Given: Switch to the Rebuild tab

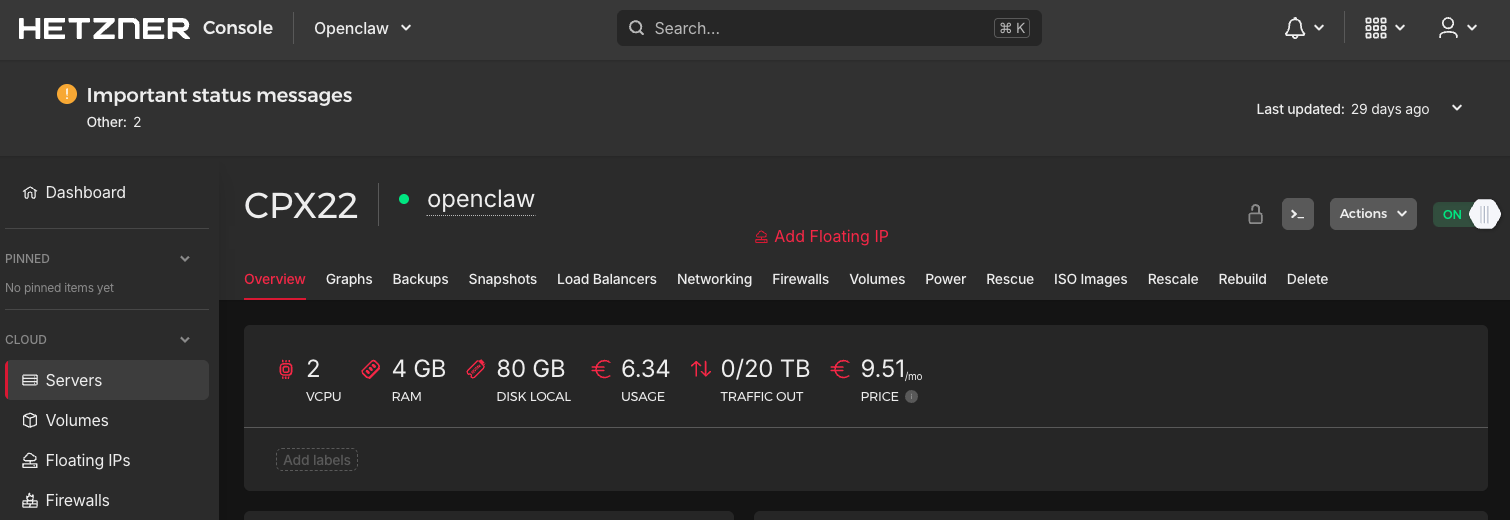Looking at the screenshot, I should [x=1243, y=279].
